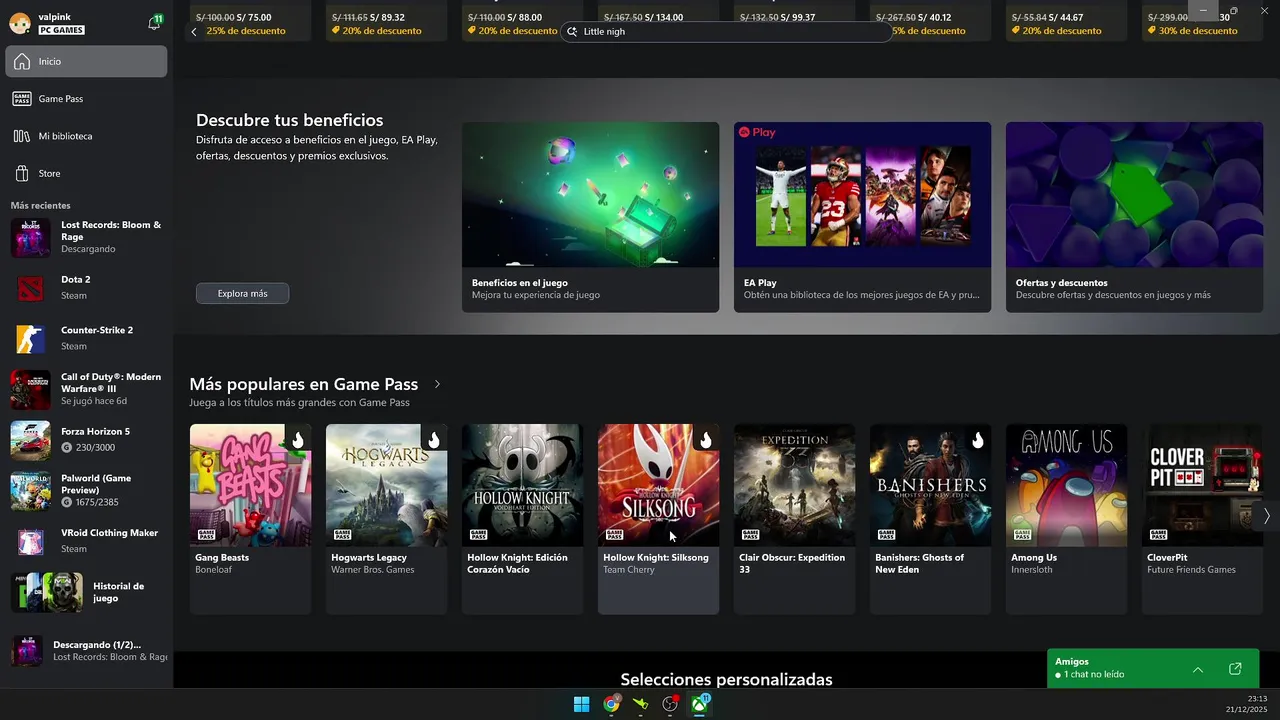
Task: Open Hollow Knight: Edición Corazón Vacío card
Action: pos(522,519)
